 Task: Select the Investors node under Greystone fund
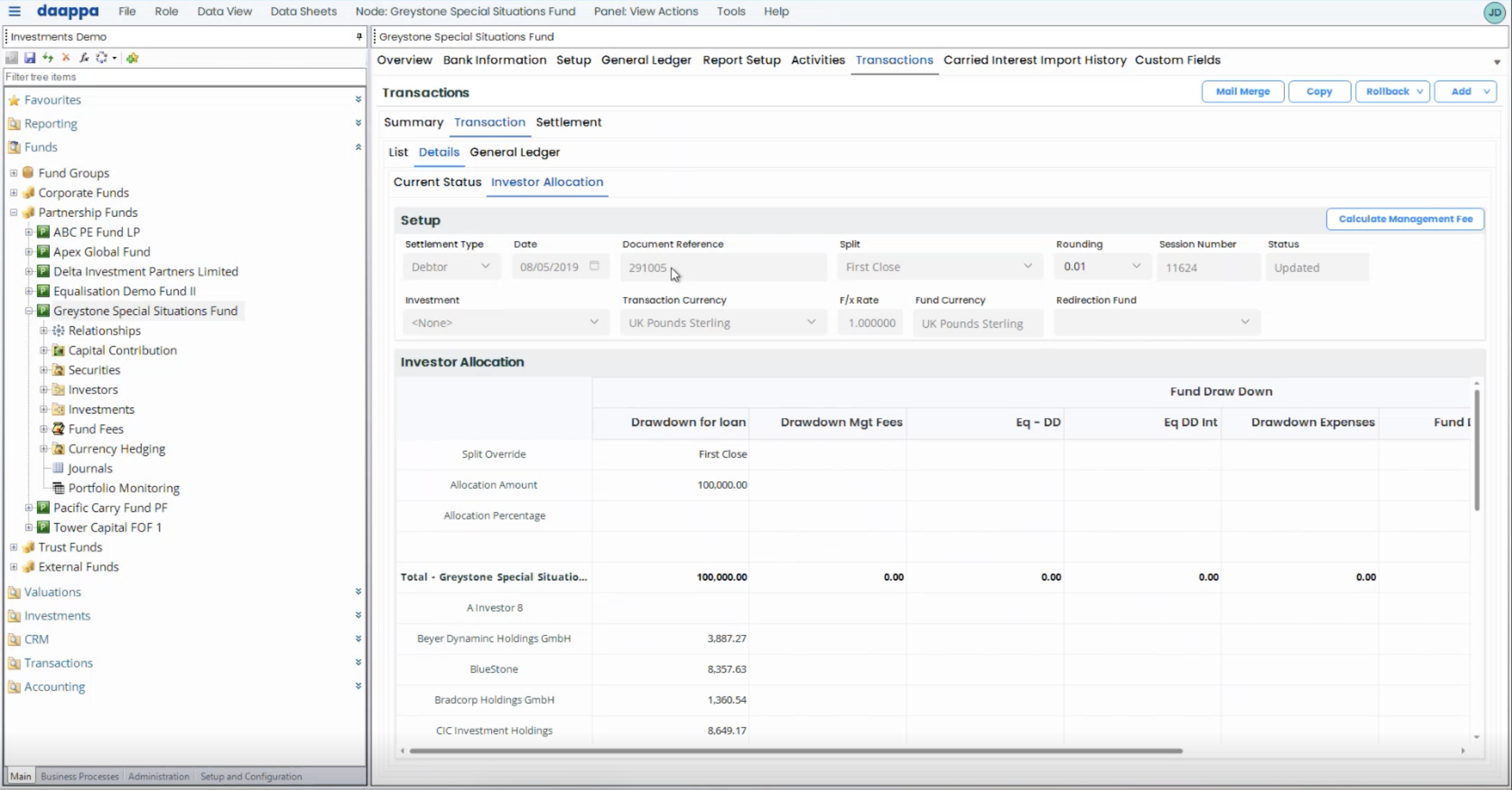(x=93, y=390)
